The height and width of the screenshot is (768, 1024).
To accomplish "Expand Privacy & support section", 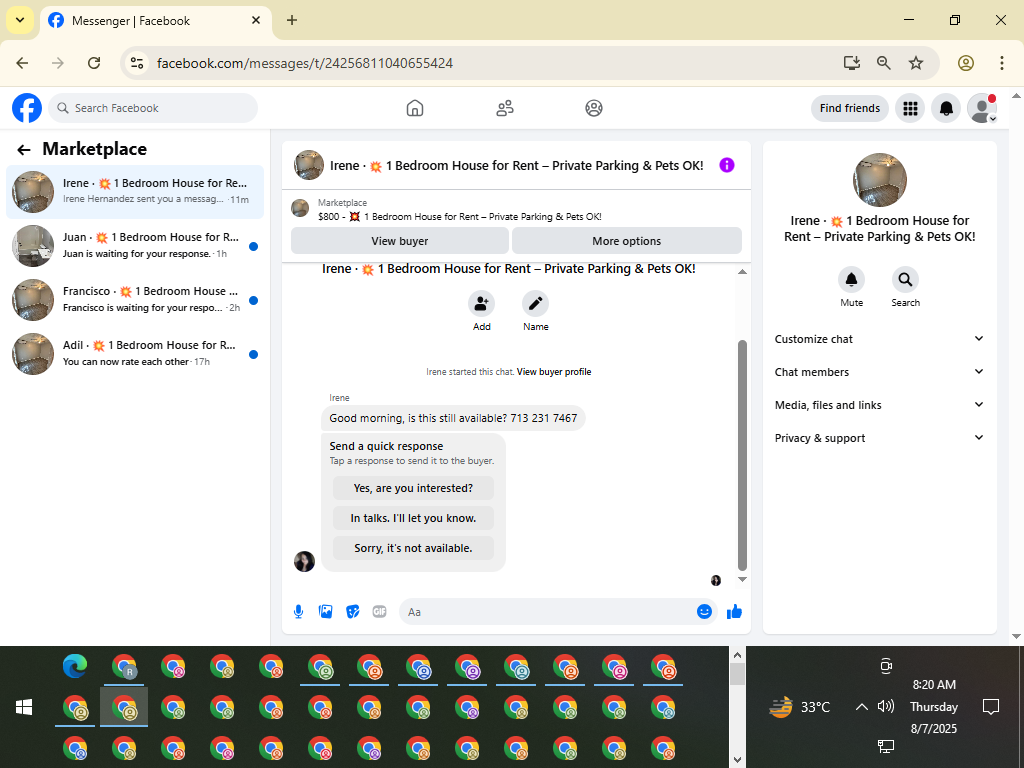I will tap(879, 438).
